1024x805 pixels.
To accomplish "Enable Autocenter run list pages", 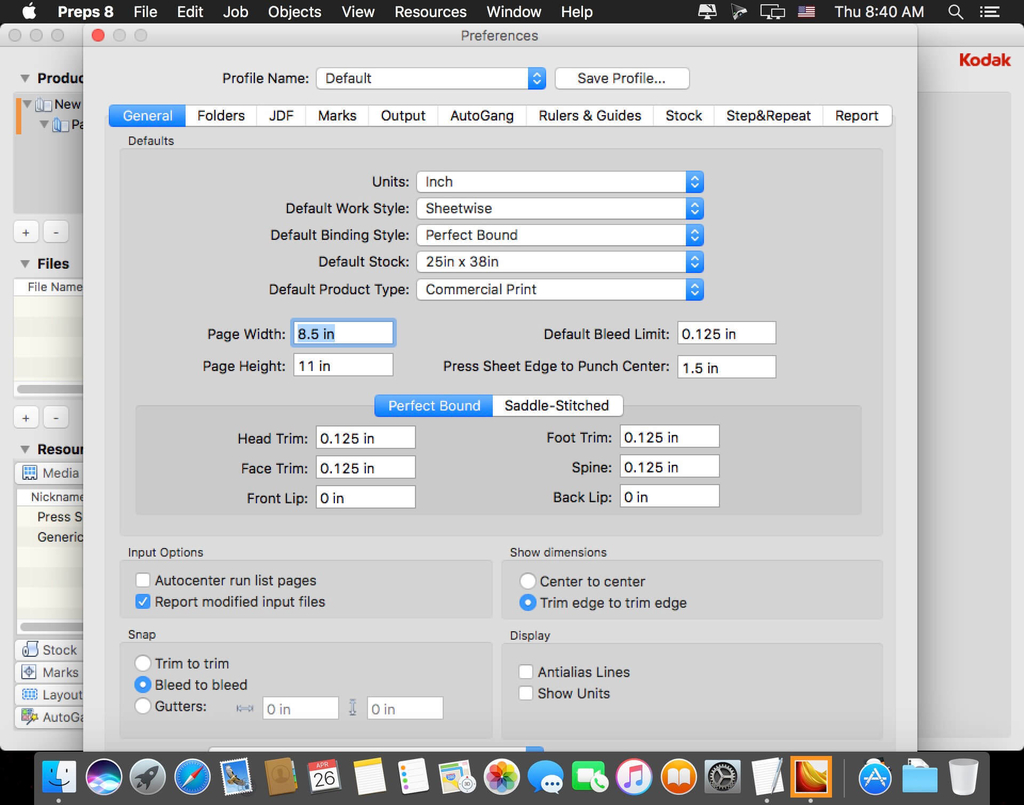I will tap(144, 581).
